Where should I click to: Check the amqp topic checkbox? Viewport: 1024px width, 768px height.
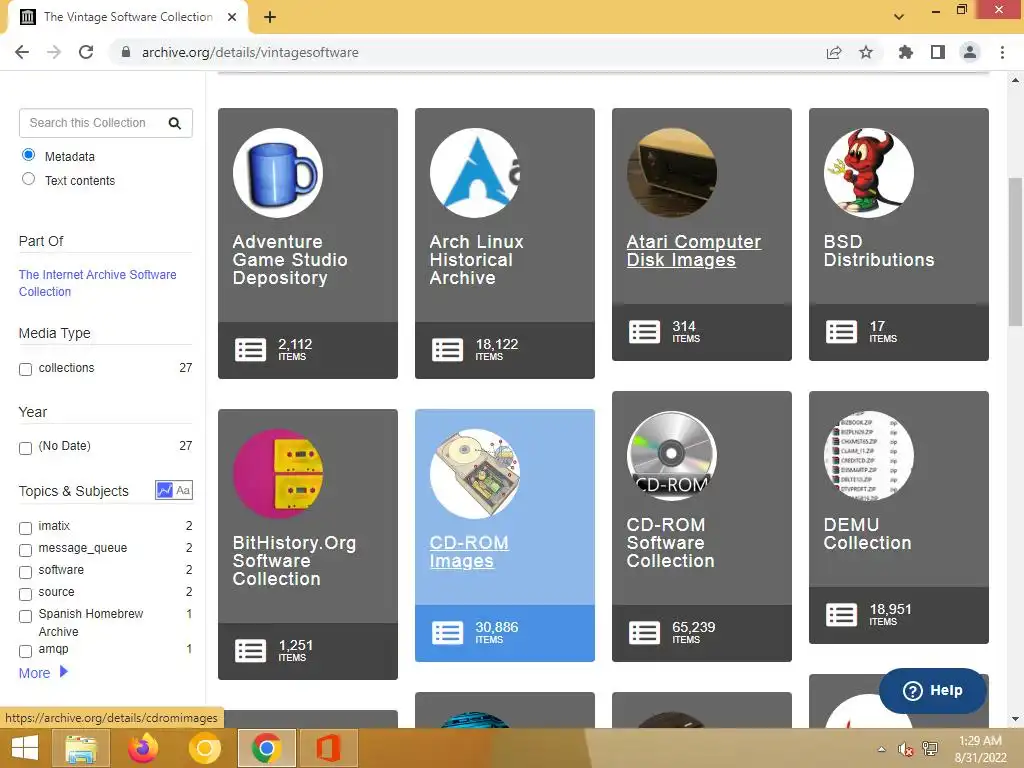pos(25,651)
